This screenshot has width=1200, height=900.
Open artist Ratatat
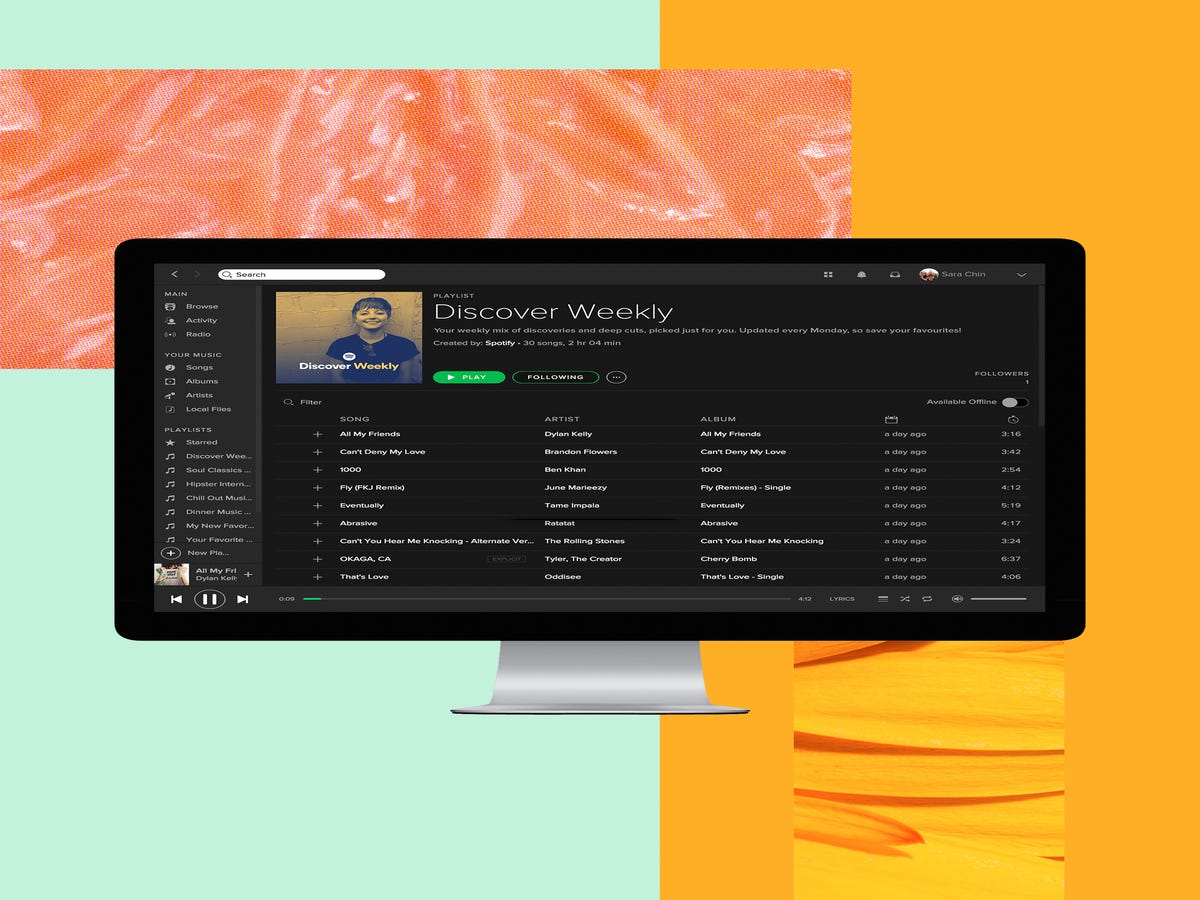point(559,523)
